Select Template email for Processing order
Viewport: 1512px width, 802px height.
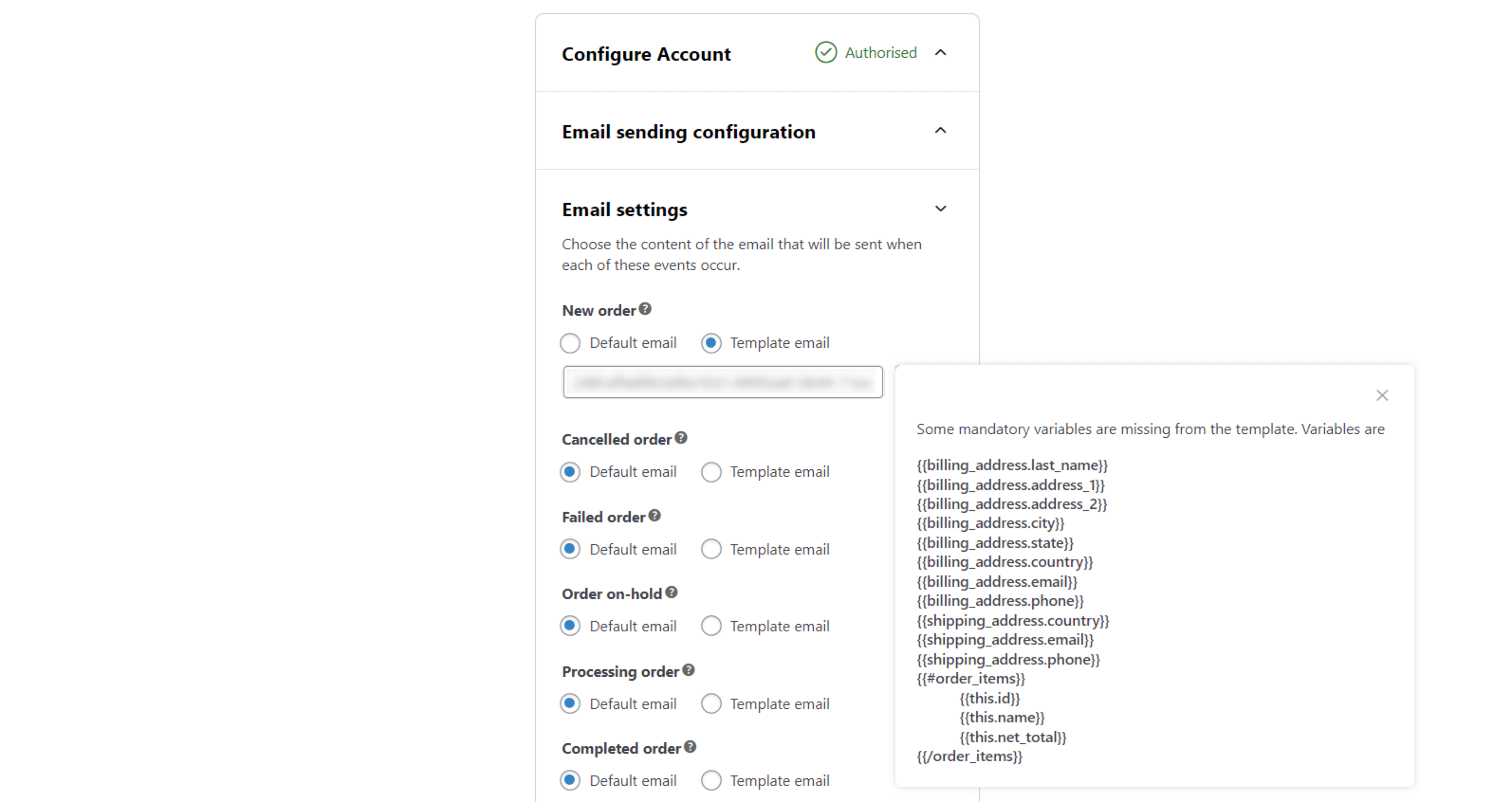coord(711,703)
